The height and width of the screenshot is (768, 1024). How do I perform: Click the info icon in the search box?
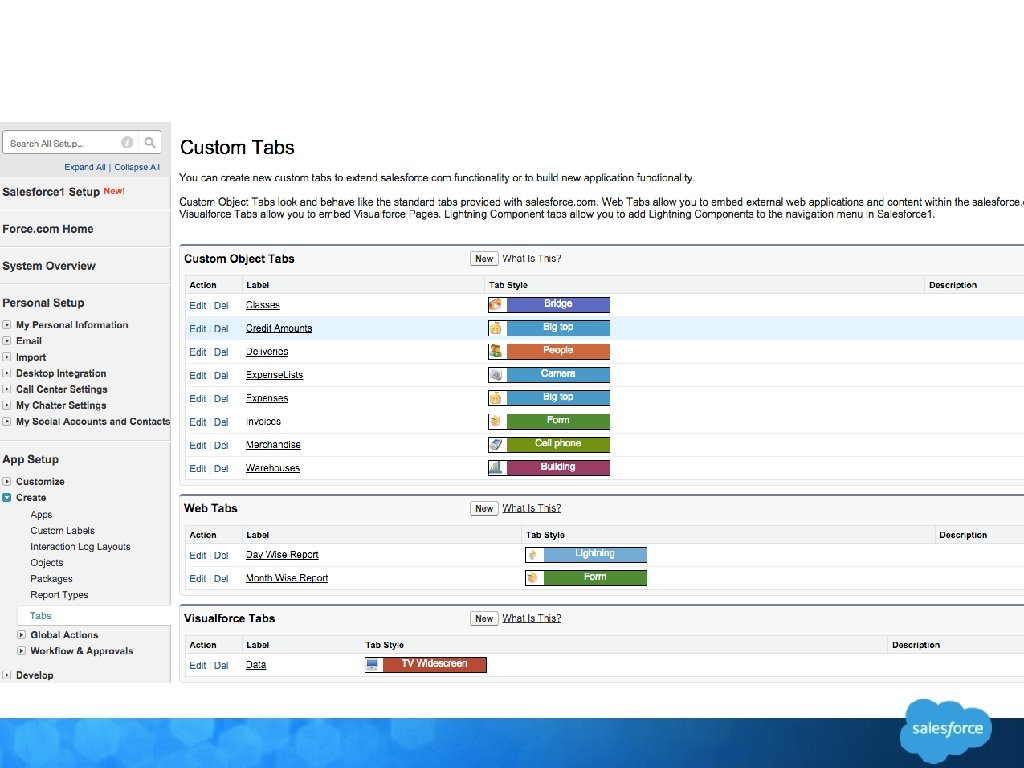[x=127, y=142]
